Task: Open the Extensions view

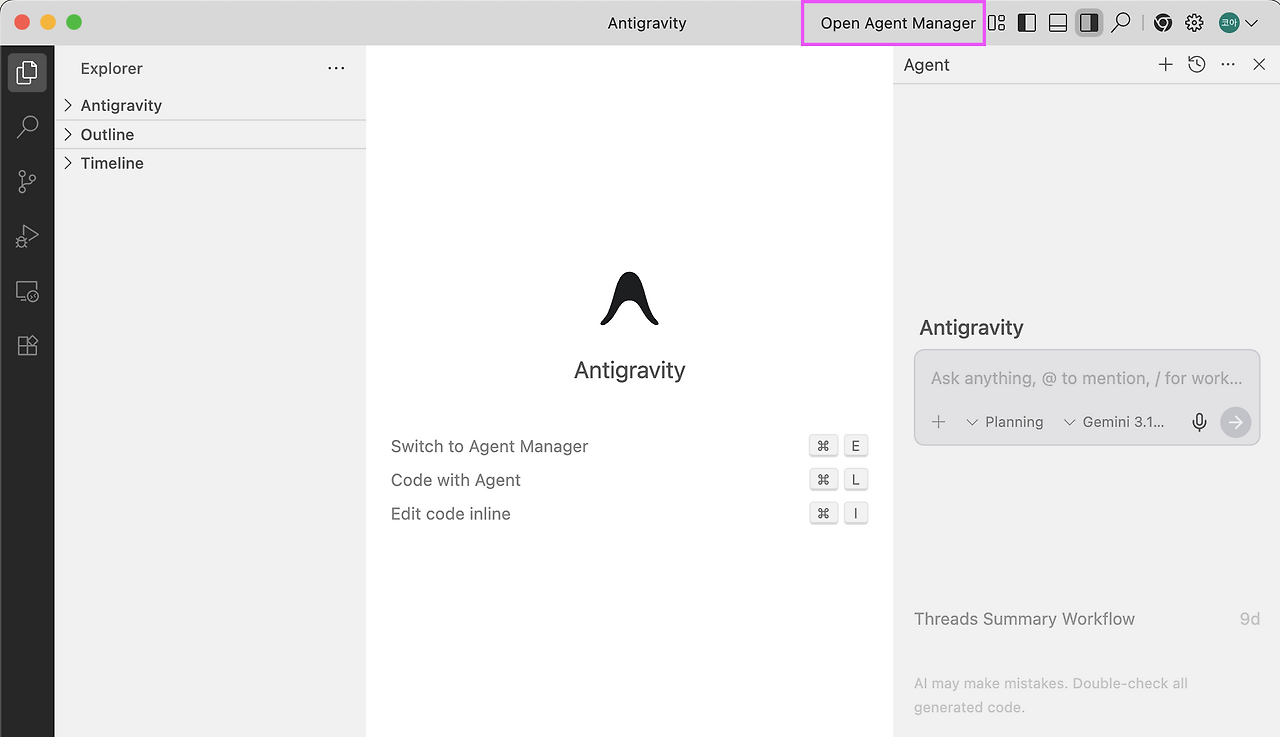Action: coord(27,346)
